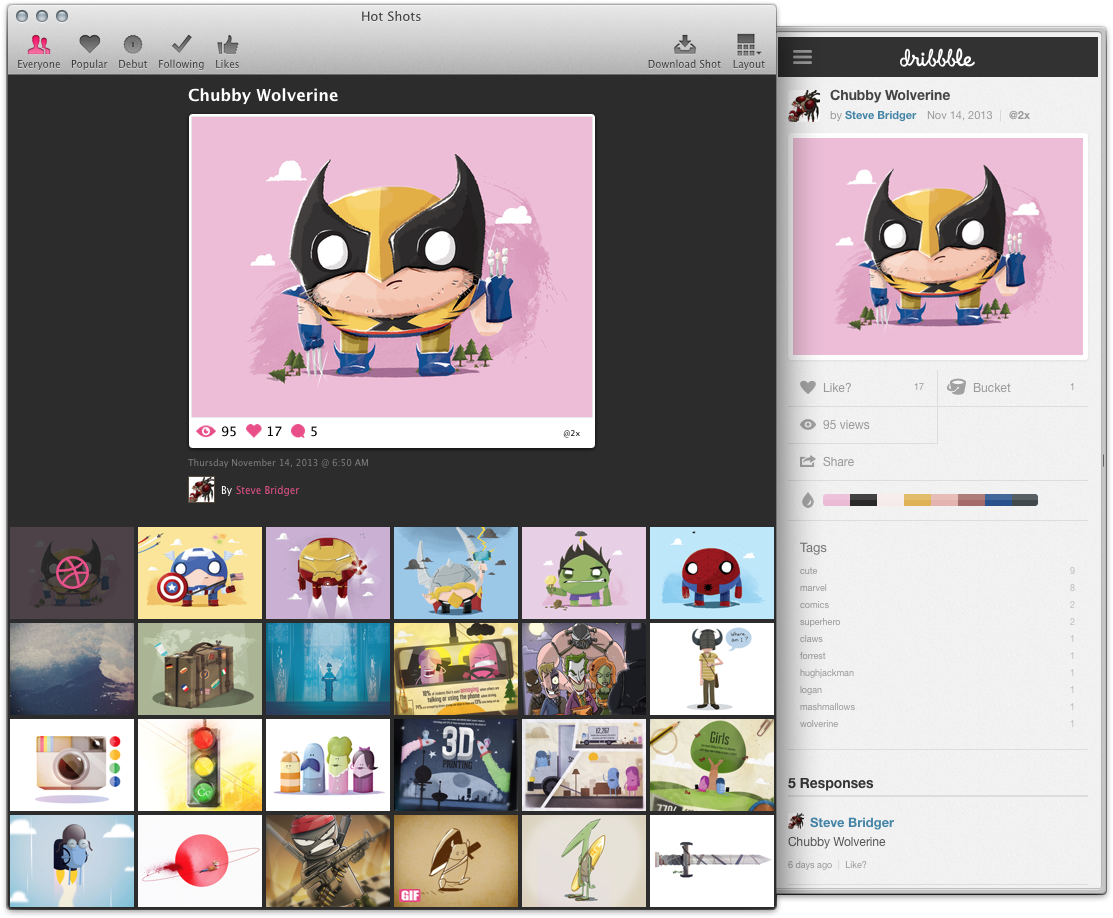The image size is (1113, 918).
Task: Open the 'wolverine' tag
Action: [818, 724]
